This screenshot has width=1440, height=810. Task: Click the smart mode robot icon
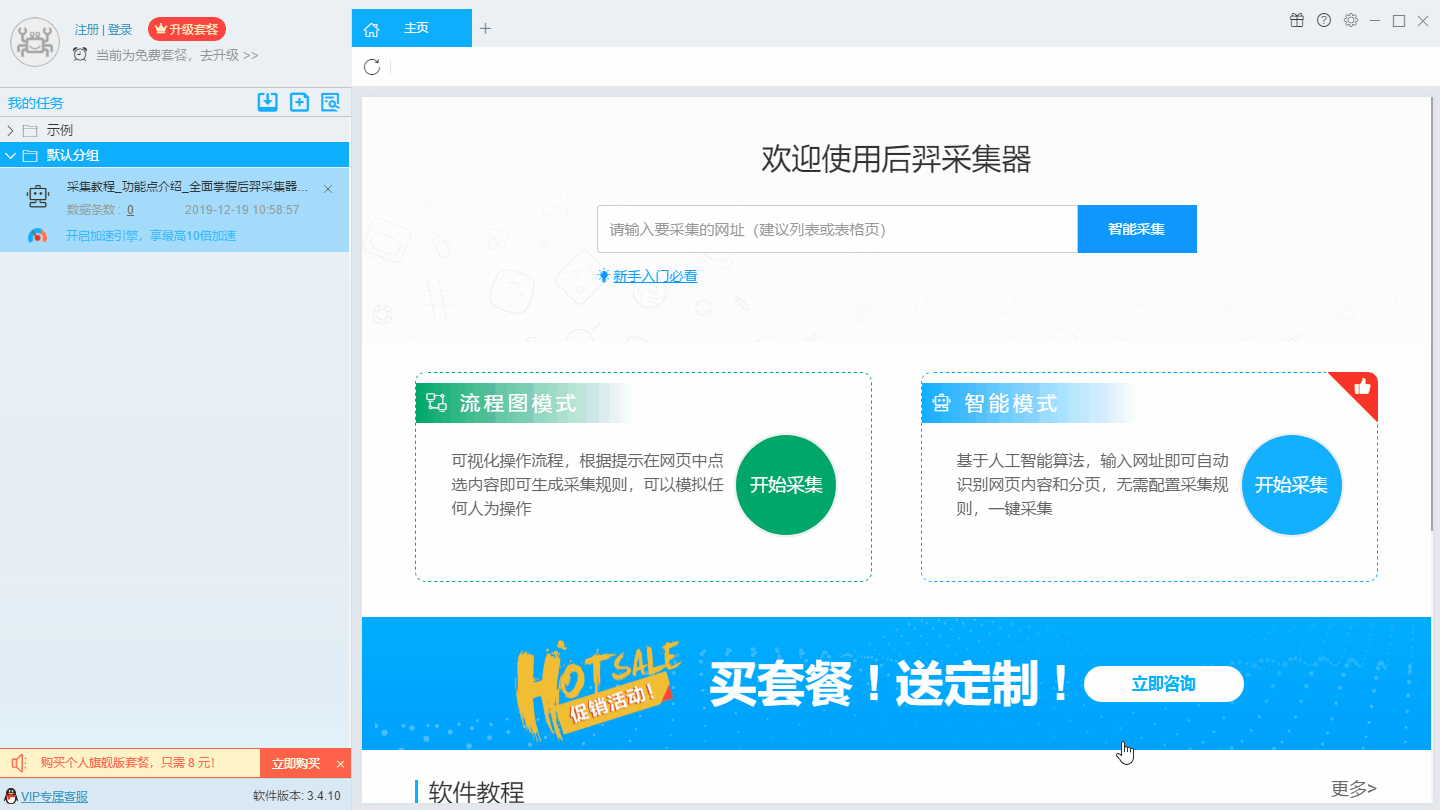pos(940,404)
